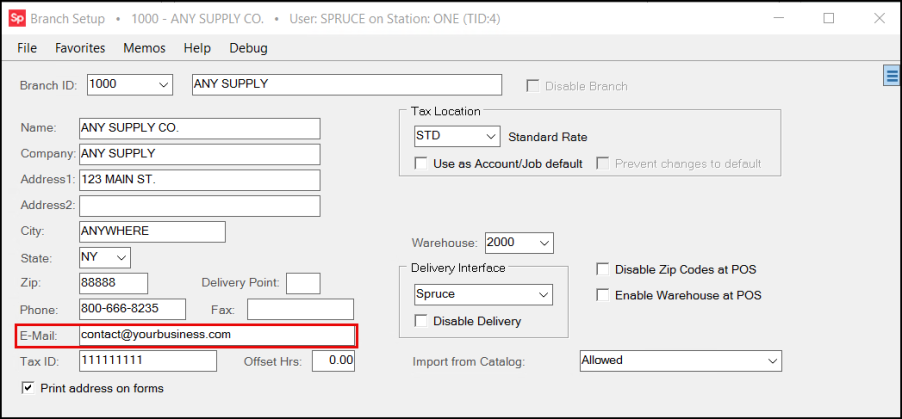Tick the Disable Delivery checkbox
The height and width of the screenshot is (419, 902).
tap(421, 321)
